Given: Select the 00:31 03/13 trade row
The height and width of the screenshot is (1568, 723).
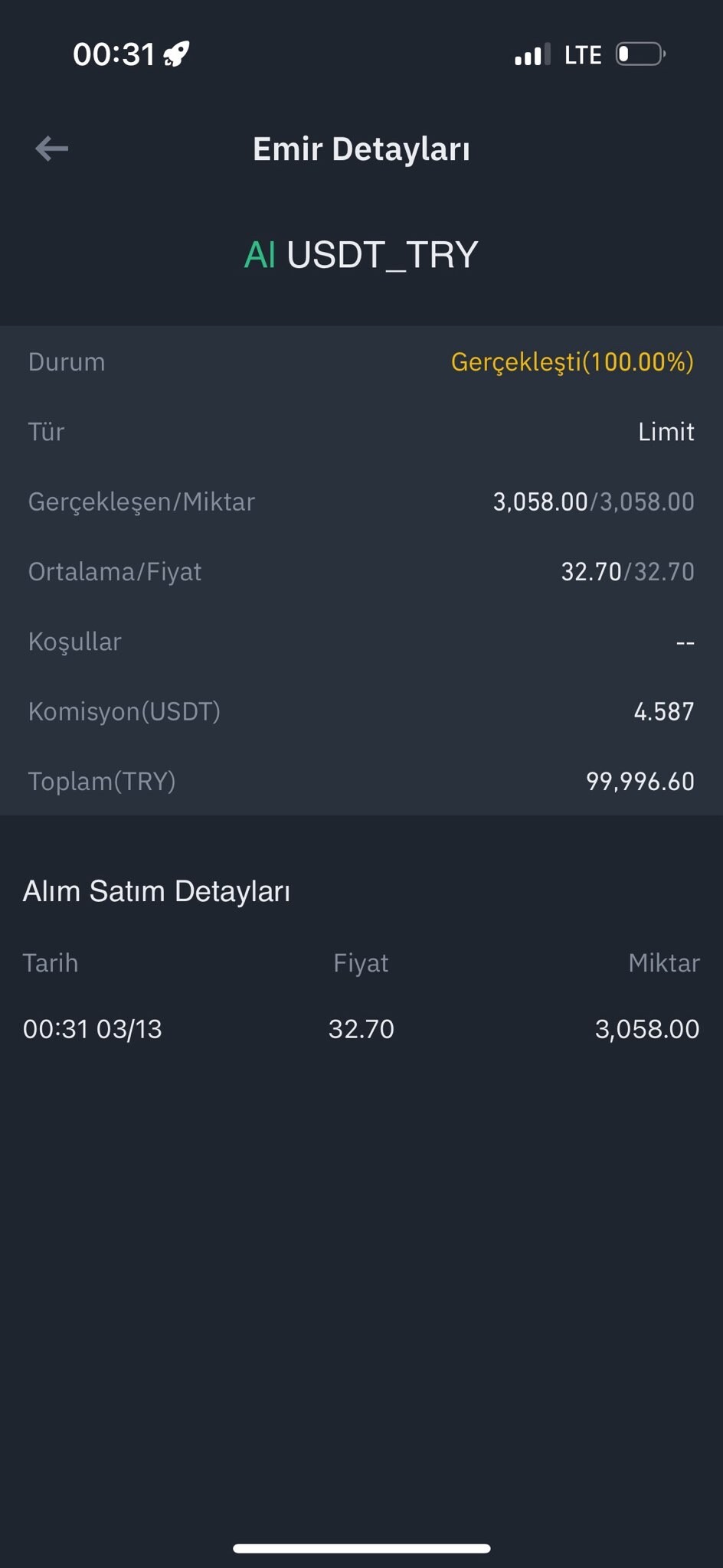Looking at the screenshot, I should (361, 1029).
